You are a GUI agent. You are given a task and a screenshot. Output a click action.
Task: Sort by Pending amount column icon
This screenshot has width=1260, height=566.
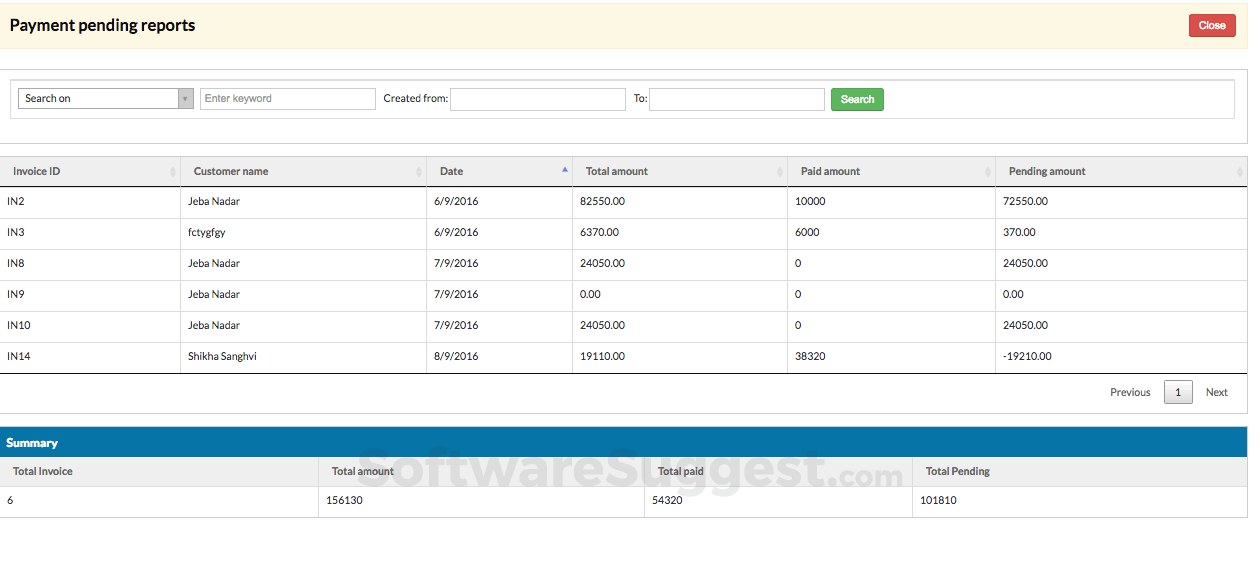tap(1240, 172)
